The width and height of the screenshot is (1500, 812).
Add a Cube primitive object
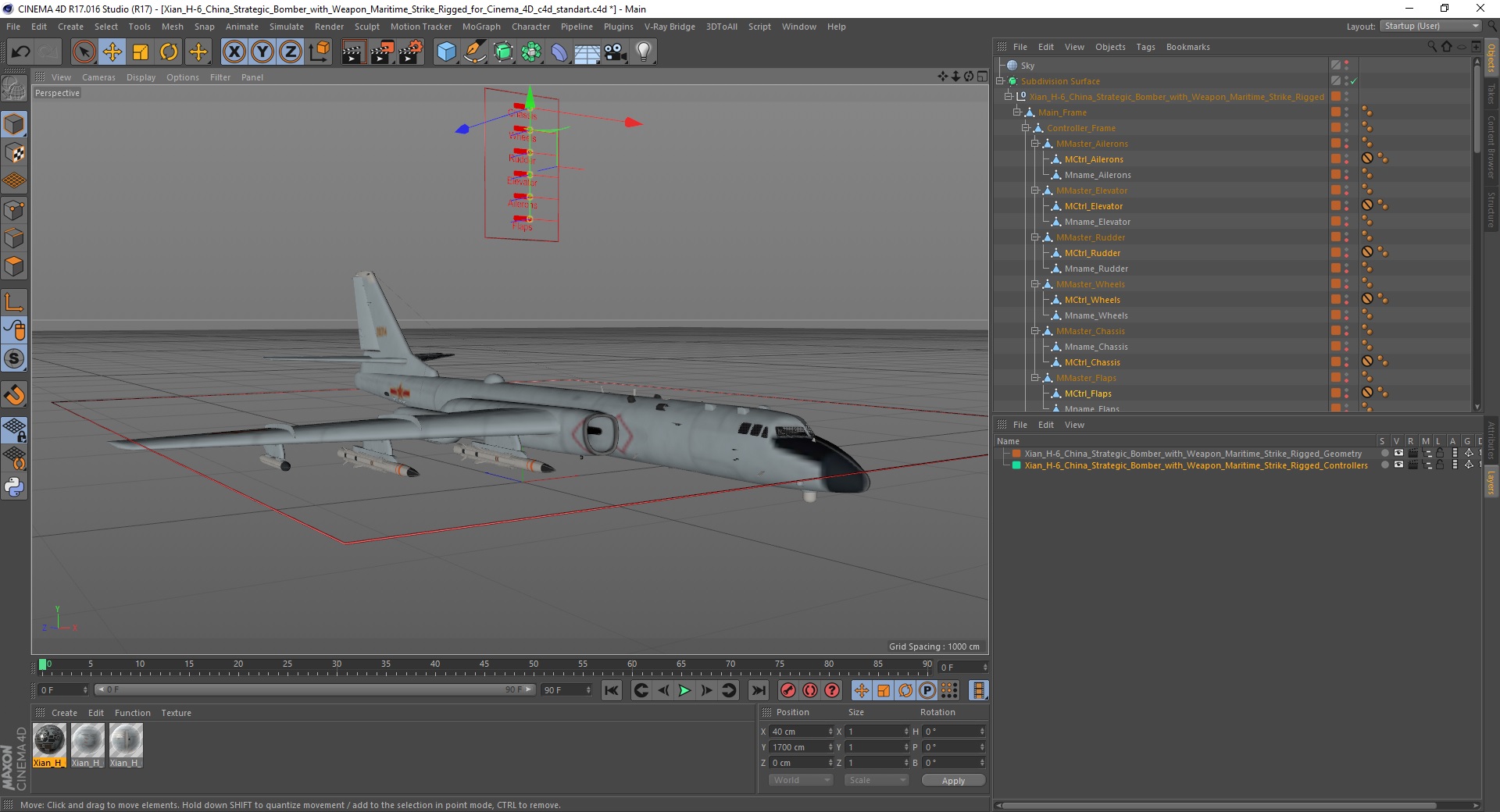pos(446,52)
